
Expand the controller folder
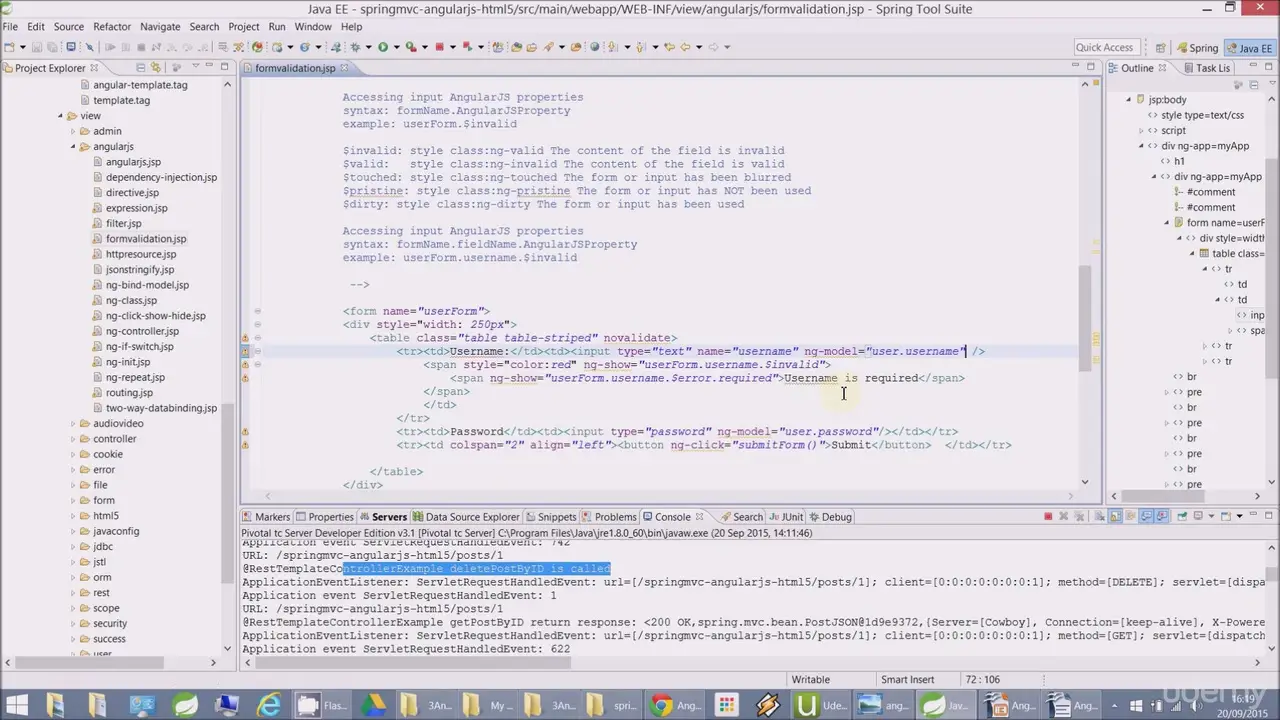pos(73,439)
